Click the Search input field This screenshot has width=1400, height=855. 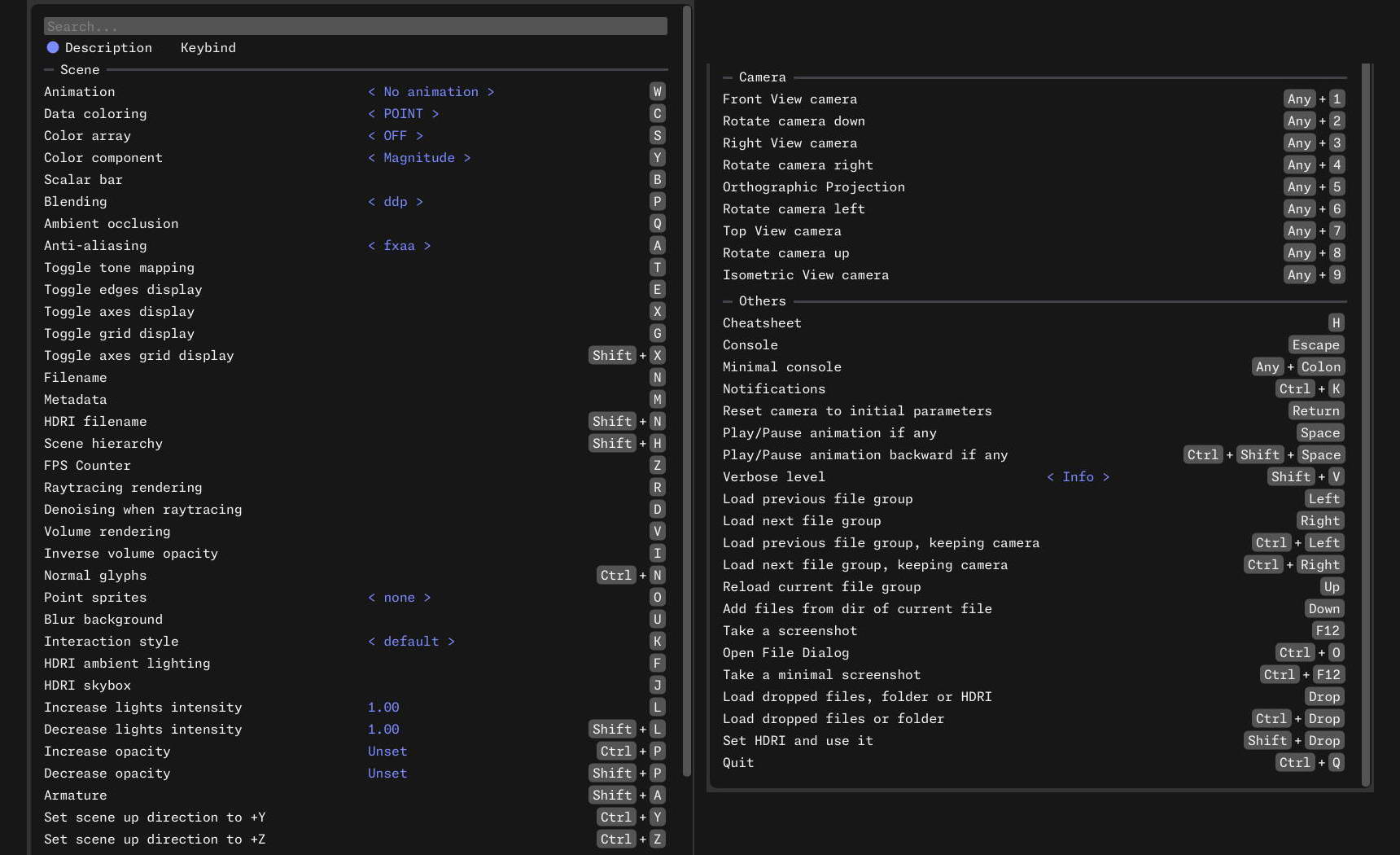[356, 26]
